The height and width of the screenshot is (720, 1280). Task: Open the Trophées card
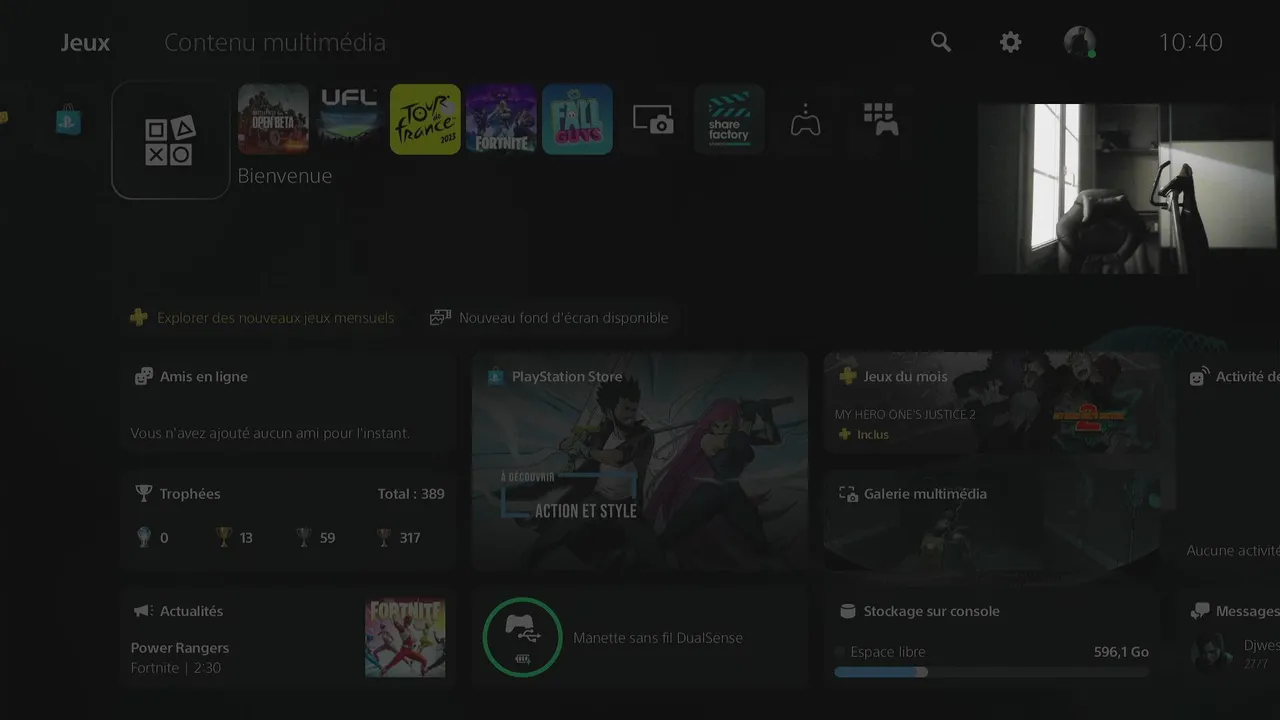288,518
